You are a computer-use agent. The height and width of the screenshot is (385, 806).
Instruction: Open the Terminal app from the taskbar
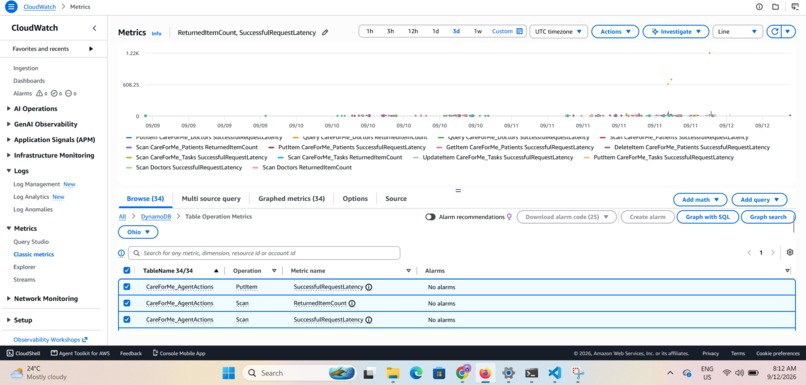532,373
